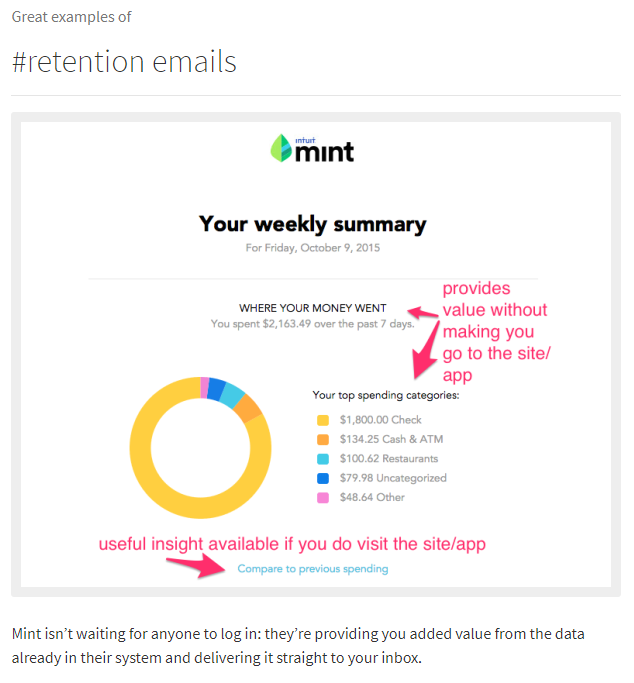Click the light blue Restaurants swatch
Image resolution: width=634 pixels, height=683 pixels.
pyautogui.click(x=323, y=459)
